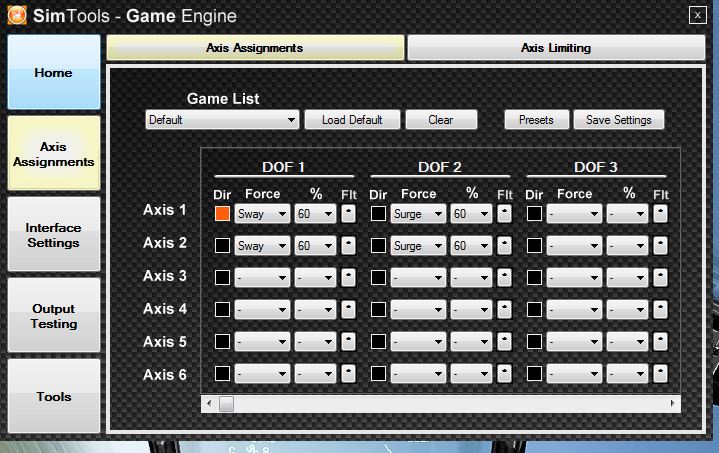Viewport: 719px width, 453px height.
Task: Open the Axis 4 DOF 2 filter button
Action: click(504, 309)
